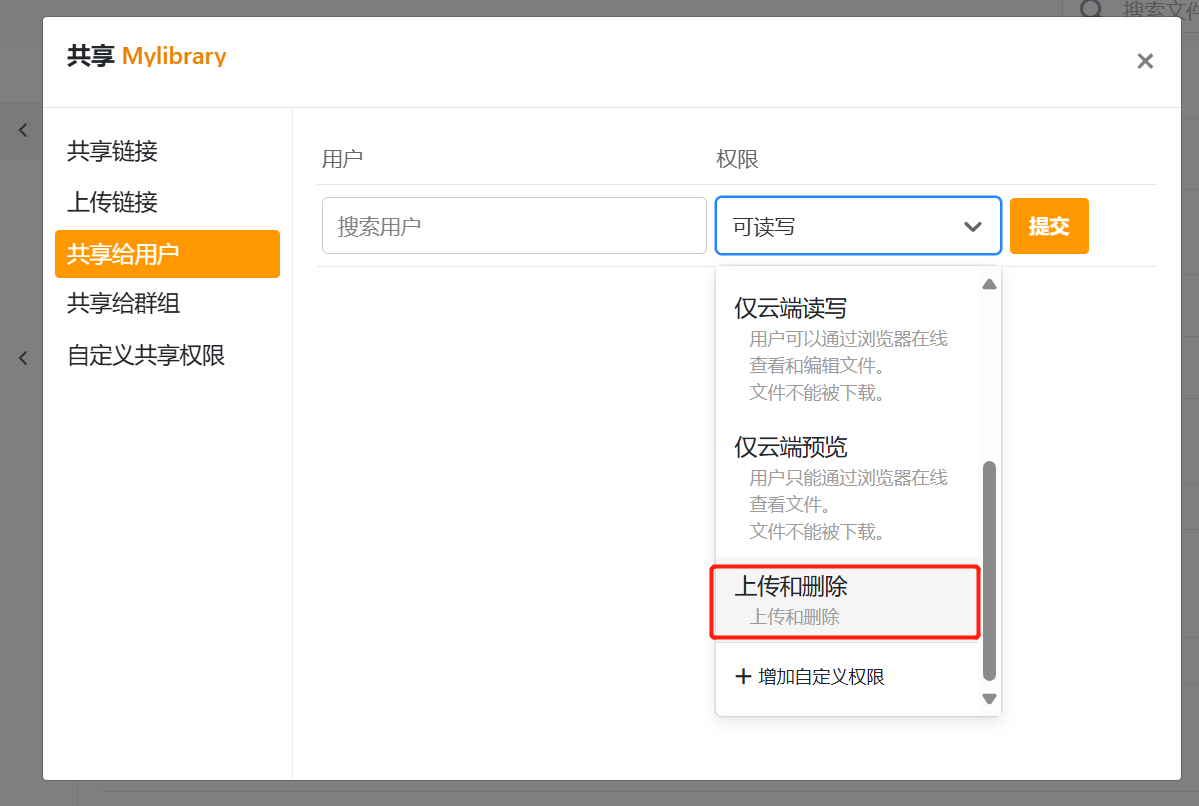Close the share Mylibrary dialog
This screenshot has width=1199, height=806.
click(1145, 61)
